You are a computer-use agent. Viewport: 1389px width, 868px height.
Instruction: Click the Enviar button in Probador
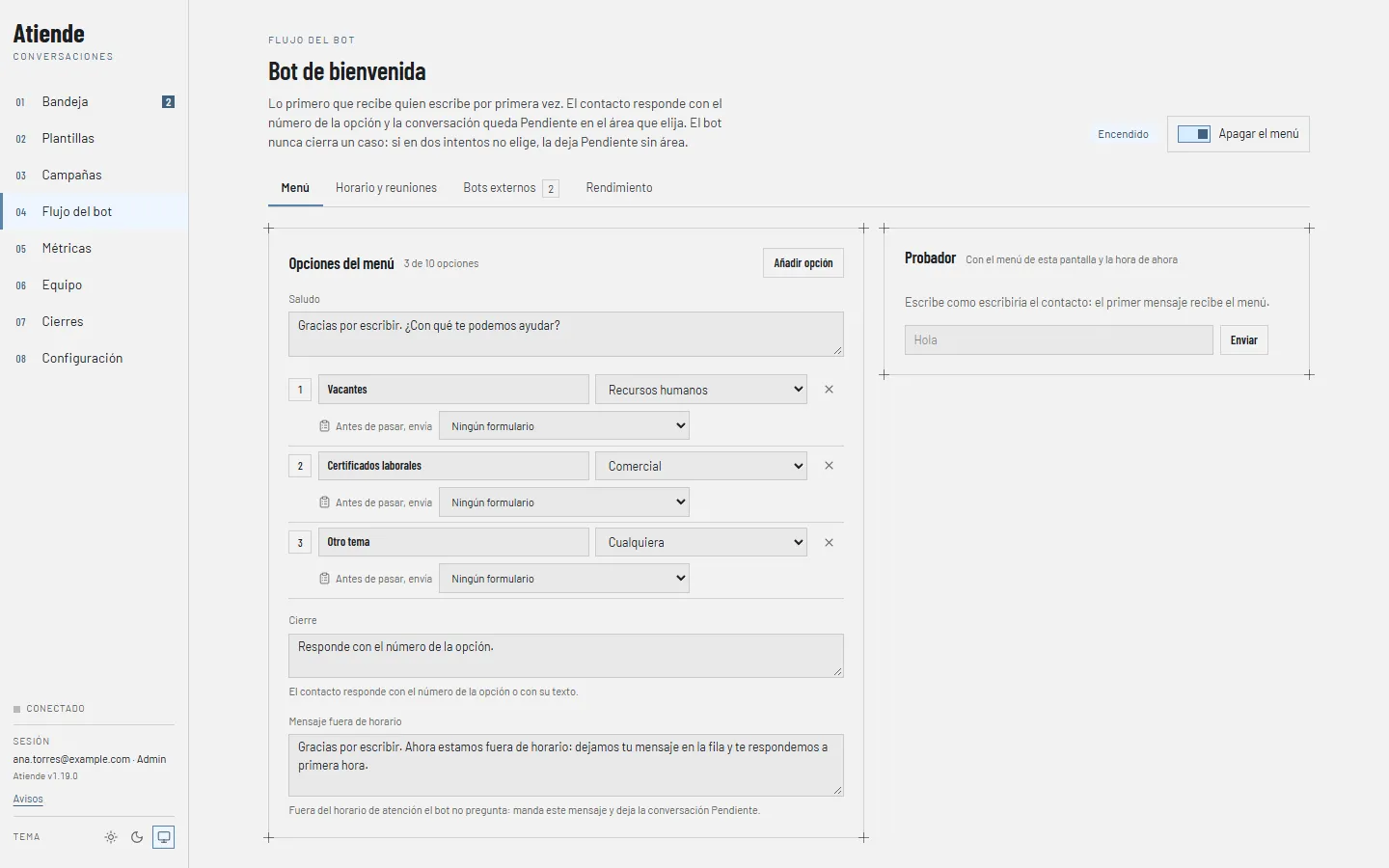click(x=1244, y=340)
